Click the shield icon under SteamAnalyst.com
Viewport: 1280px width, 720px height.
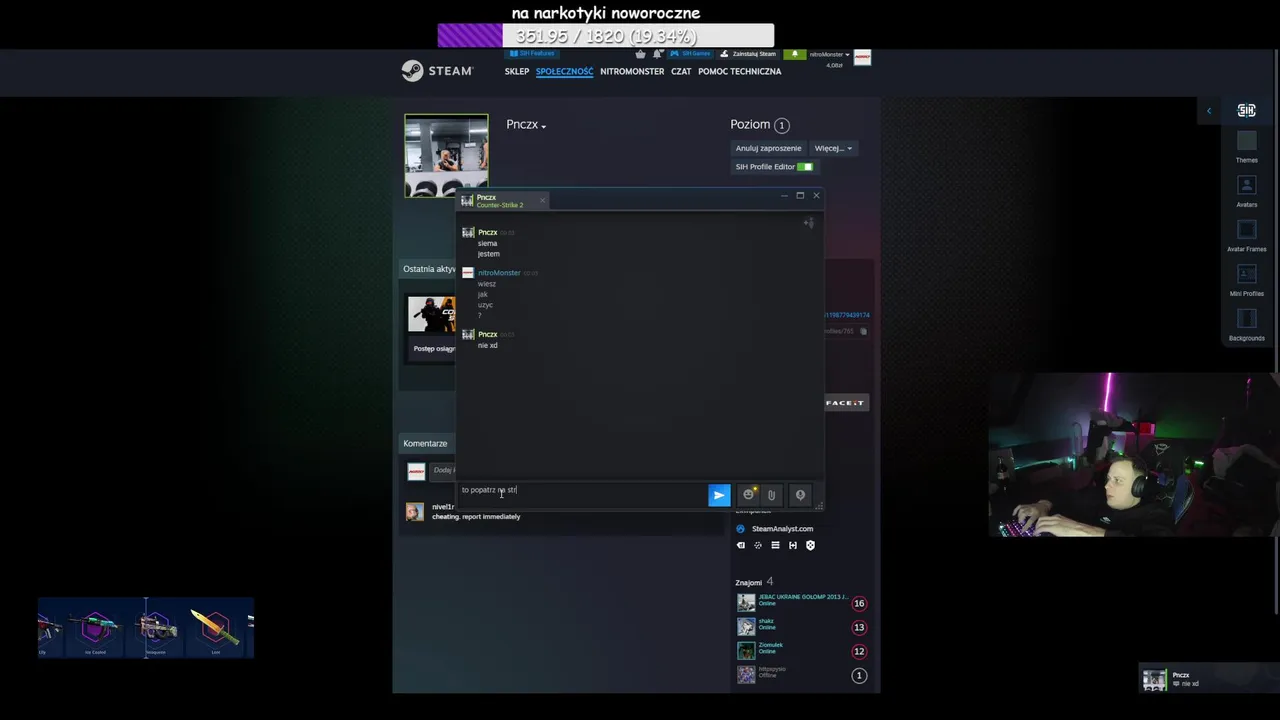[x=810, y=546]
